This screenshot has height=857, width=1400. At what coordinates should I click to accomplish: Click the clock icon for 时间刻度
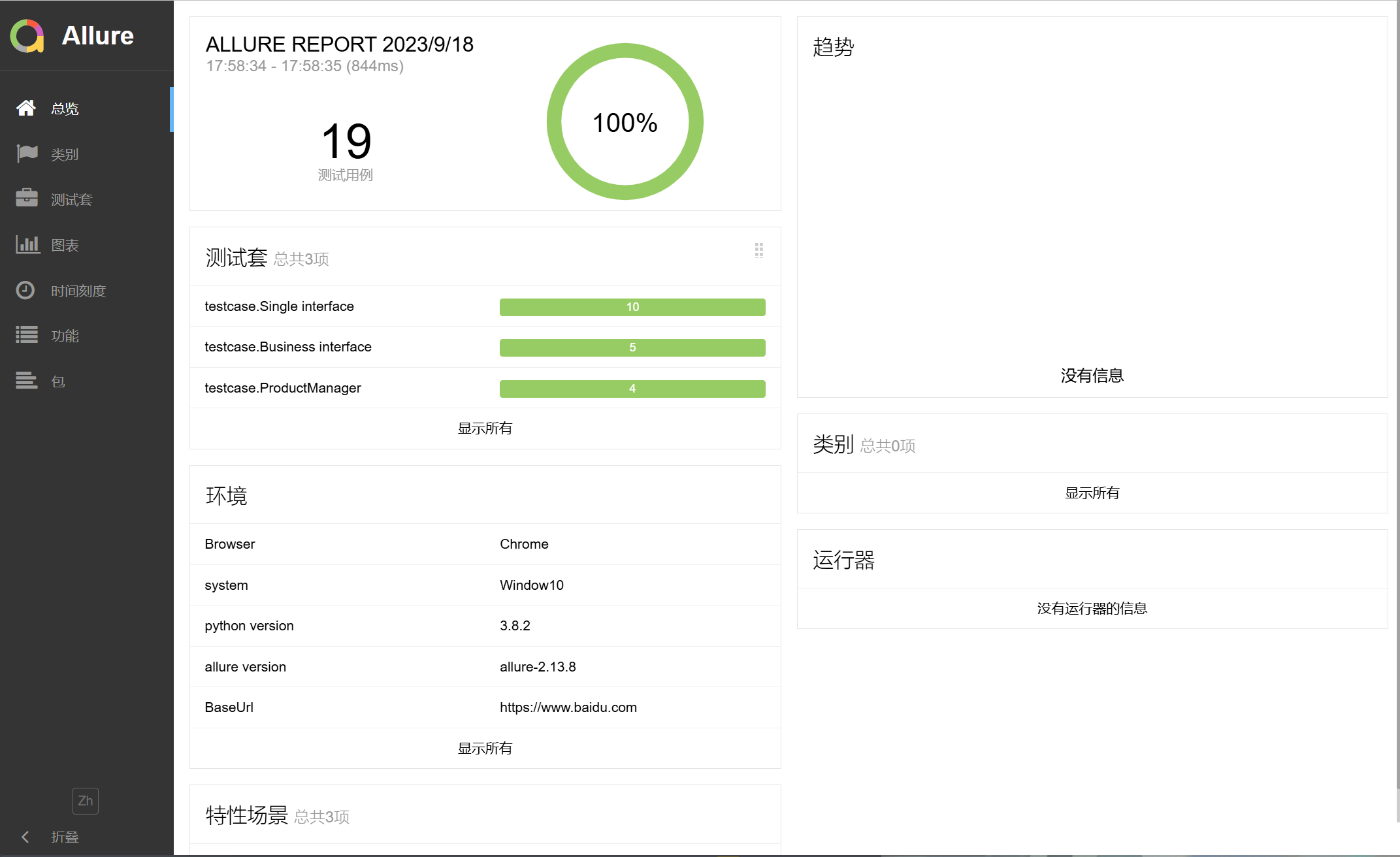25,290
